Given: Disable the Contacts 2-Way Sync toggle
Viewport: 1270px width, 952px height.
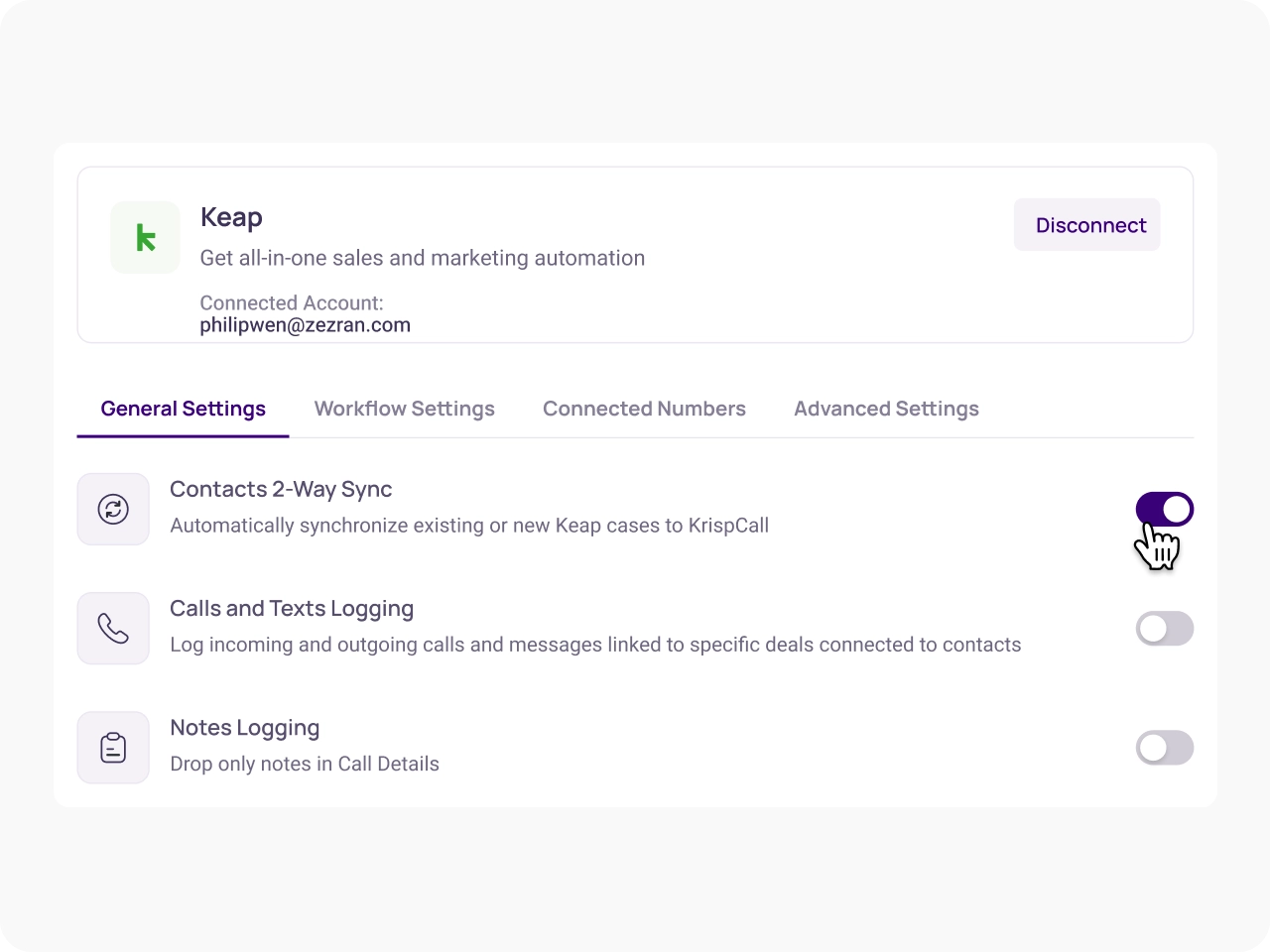Looking at the screenshot, I should 1164,509.
